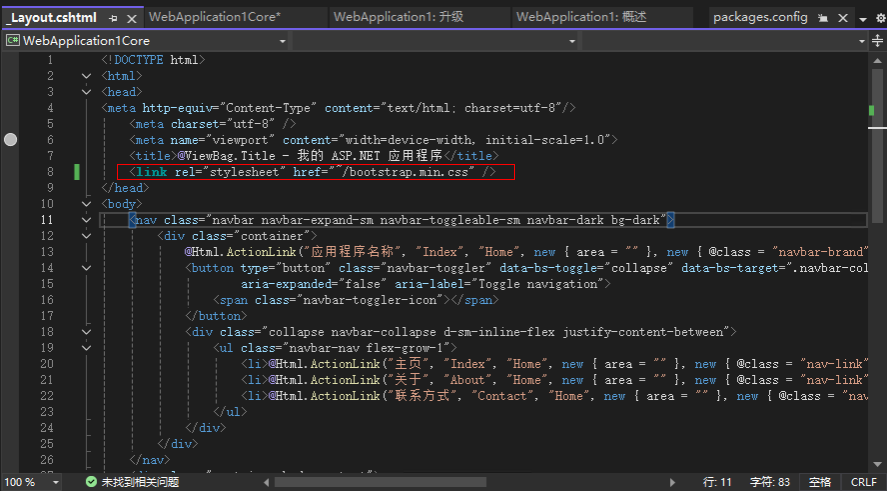887x491 pixels.
Task: Click the breakpoint circle in the margin
Action: click(x=11, y=140)
